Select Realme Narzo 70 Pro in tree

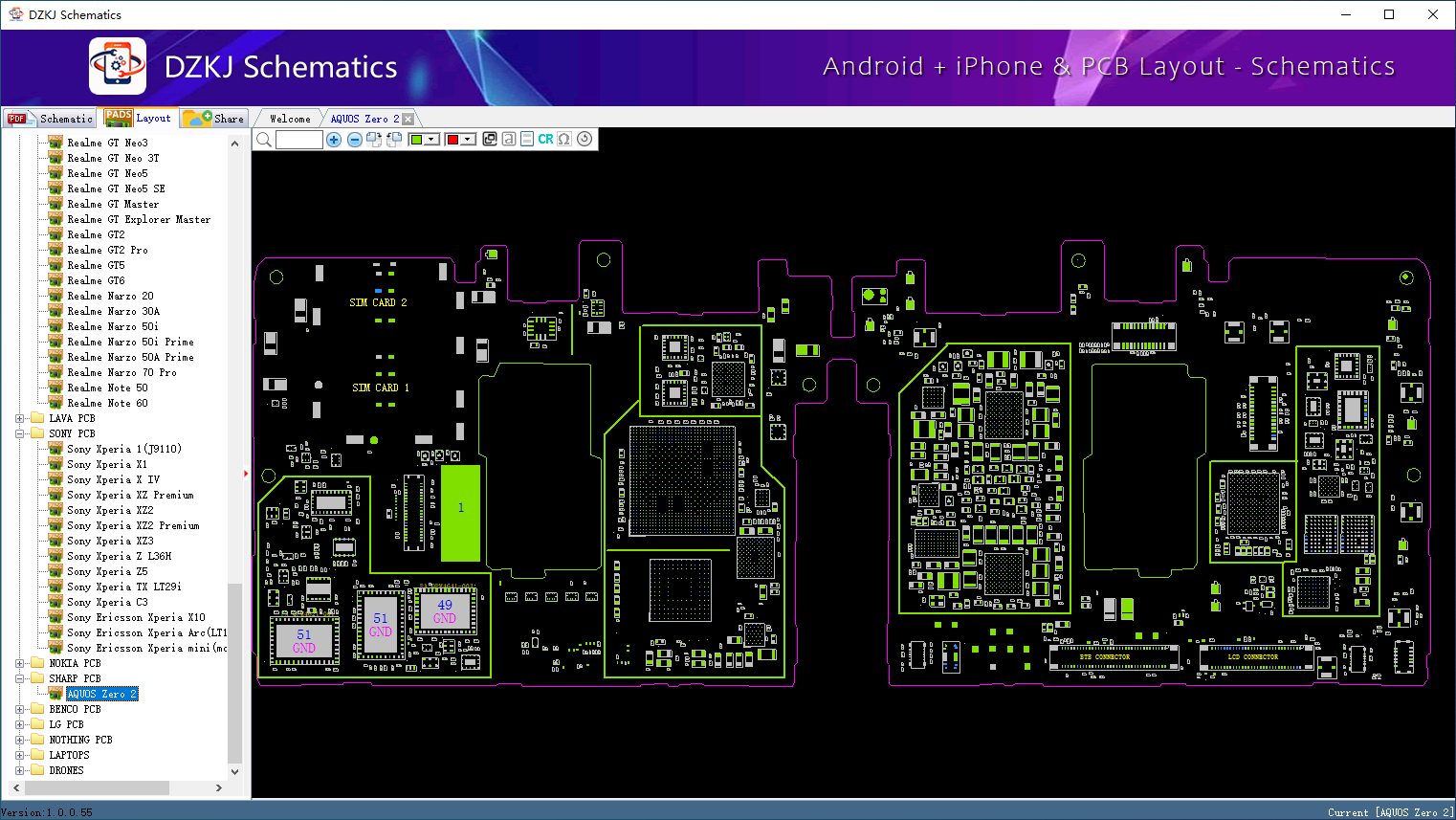121,372
